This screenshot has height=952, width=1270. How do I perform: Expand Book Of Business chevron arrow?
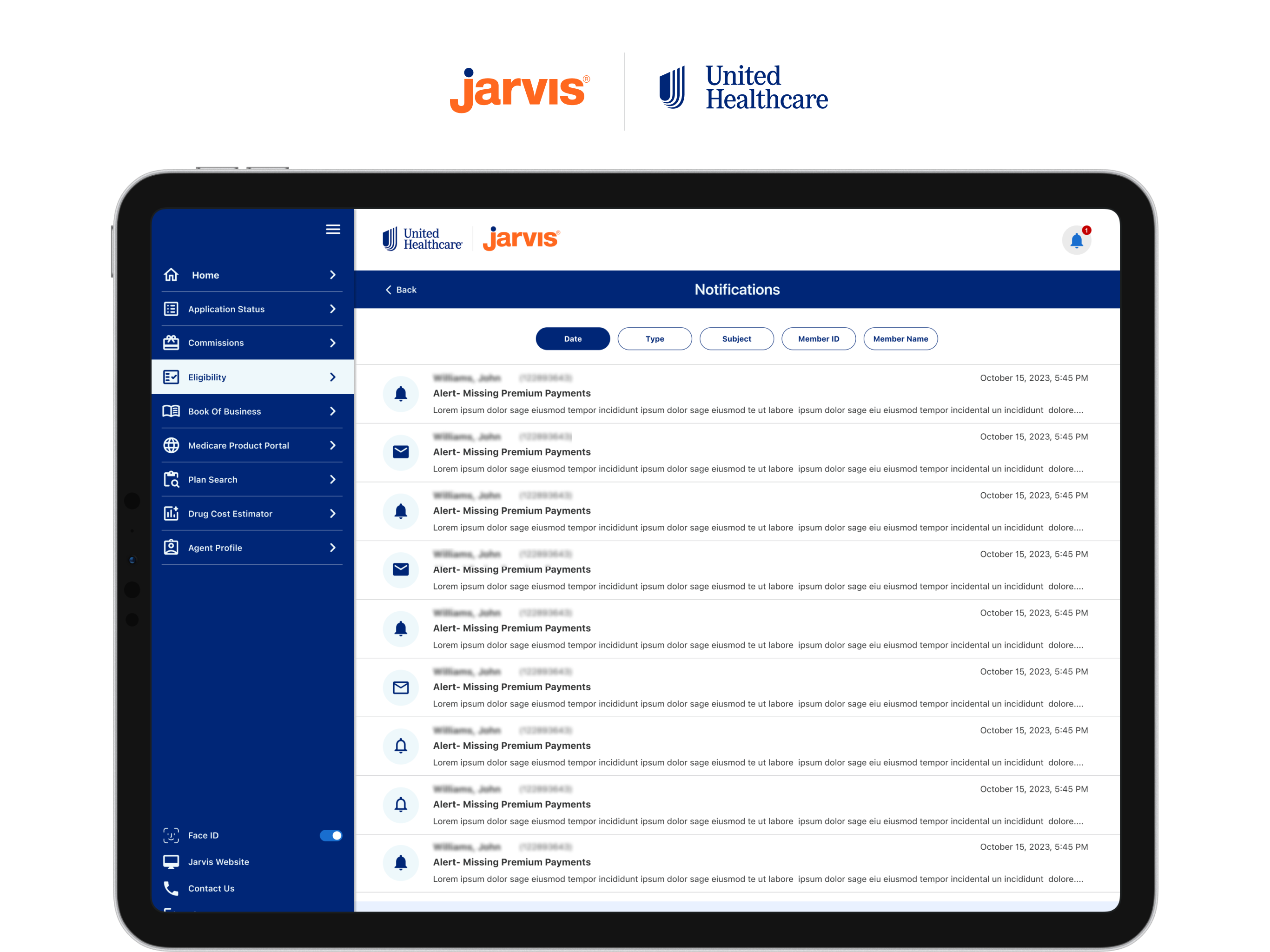(332, 411)
